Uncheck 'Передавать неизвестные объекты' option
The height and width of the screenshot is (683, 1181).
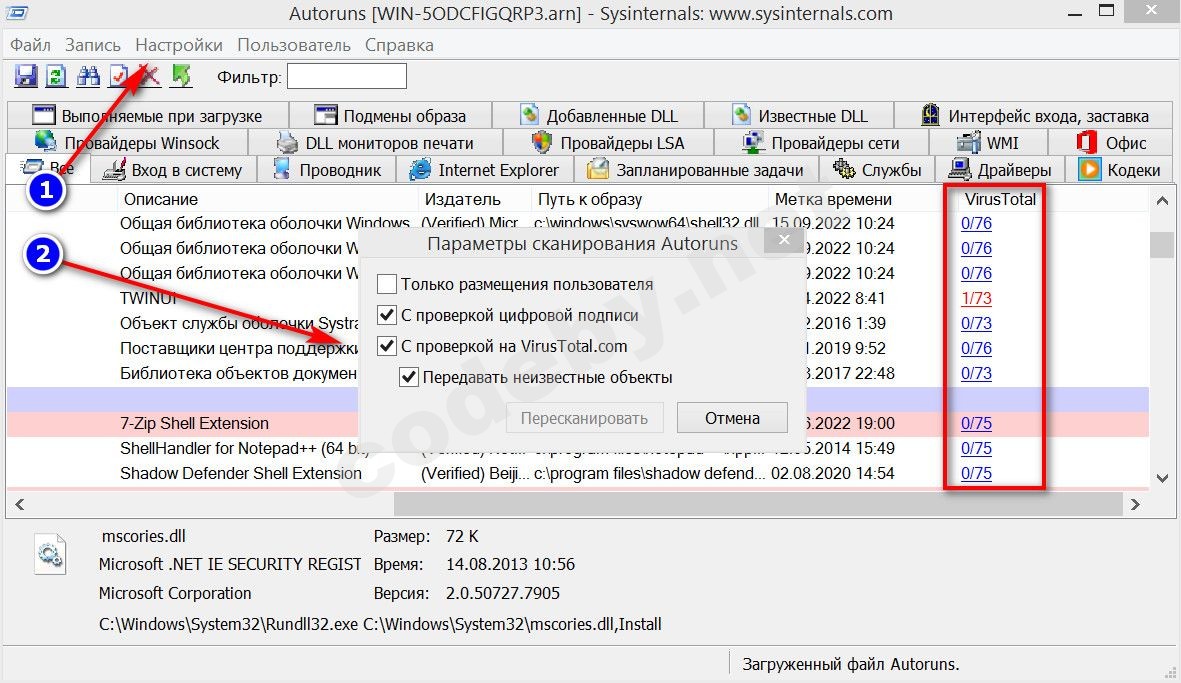point(408,377)
